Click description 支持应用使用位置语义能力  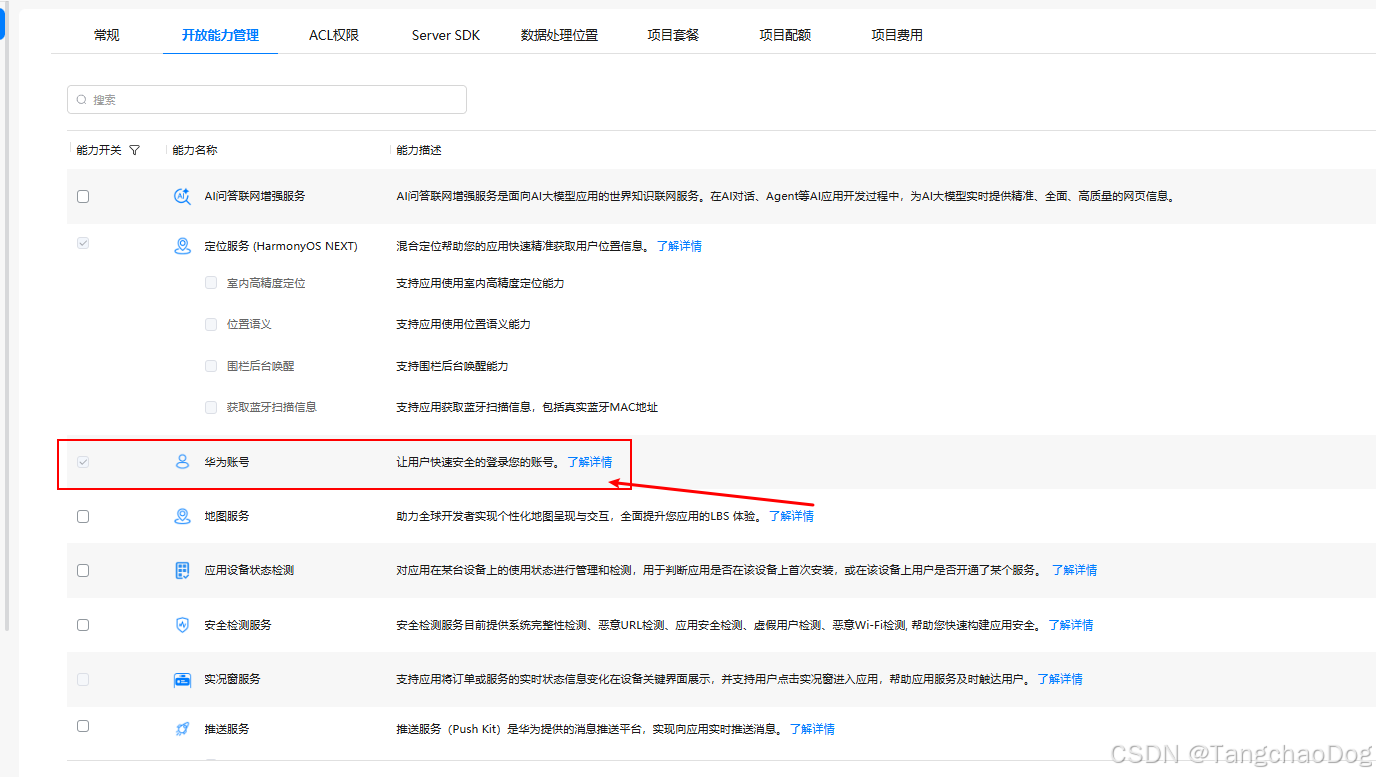click(463, 324)
